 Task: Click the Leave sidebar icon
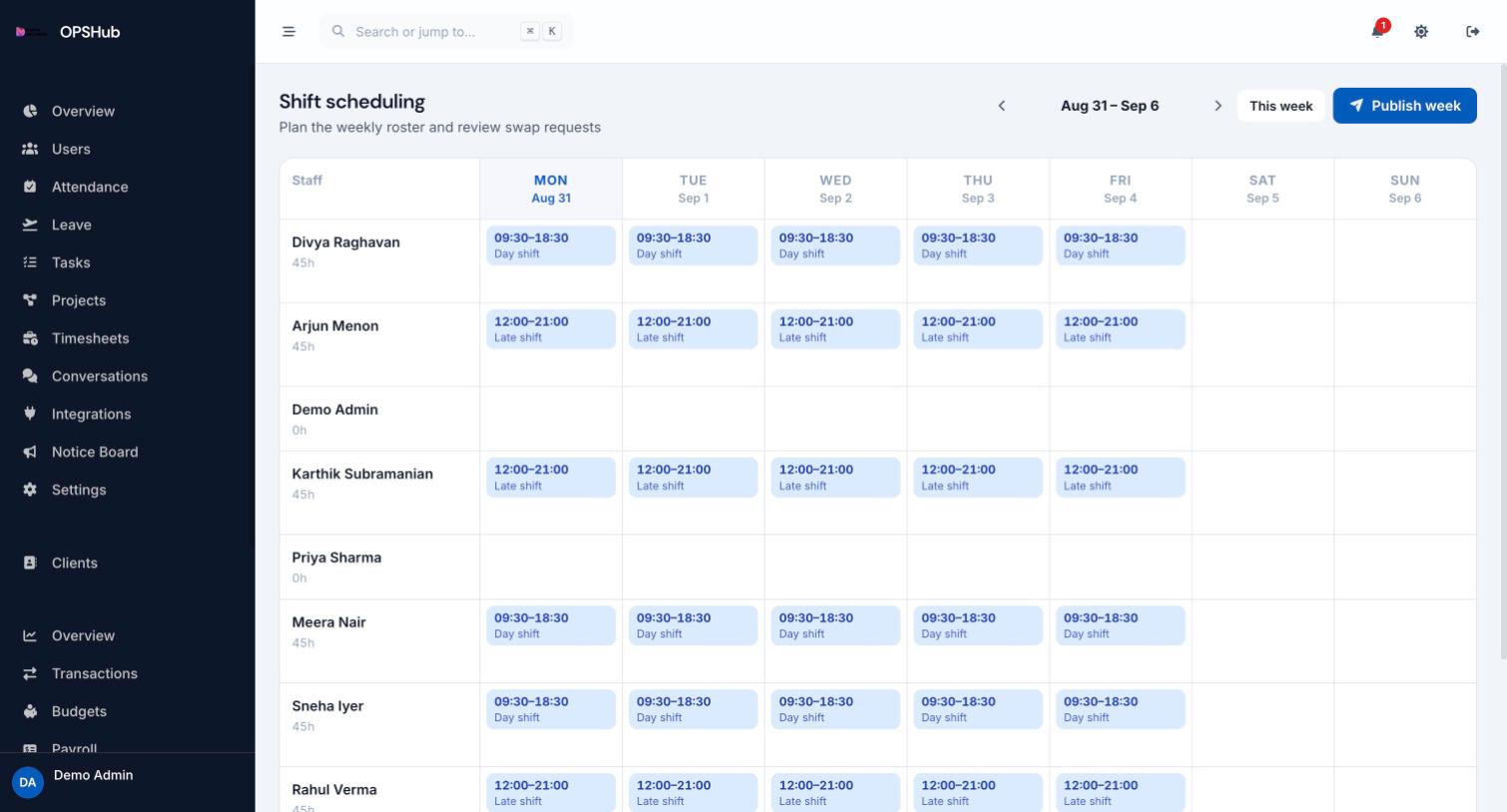point(30,224)
